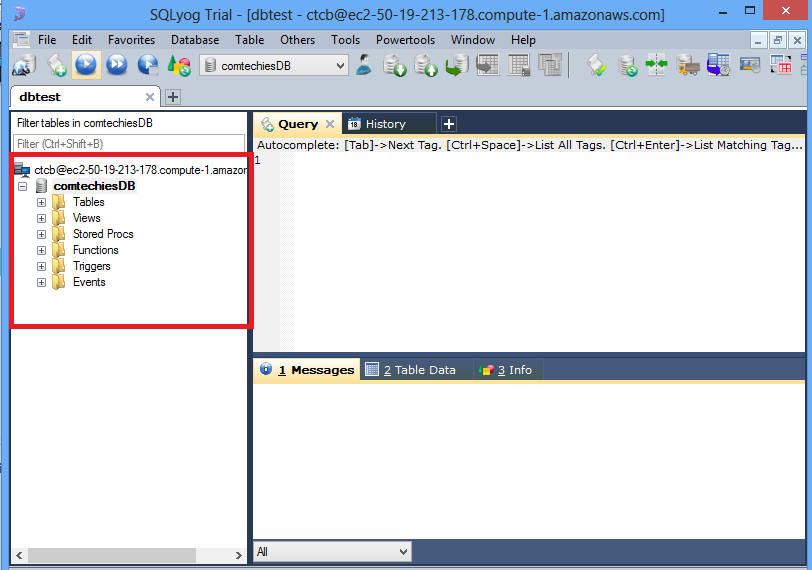The height and width of the screenshot is (570, 812).
Task: Refresh the object browser using the shapes icon
Action: 179,66
